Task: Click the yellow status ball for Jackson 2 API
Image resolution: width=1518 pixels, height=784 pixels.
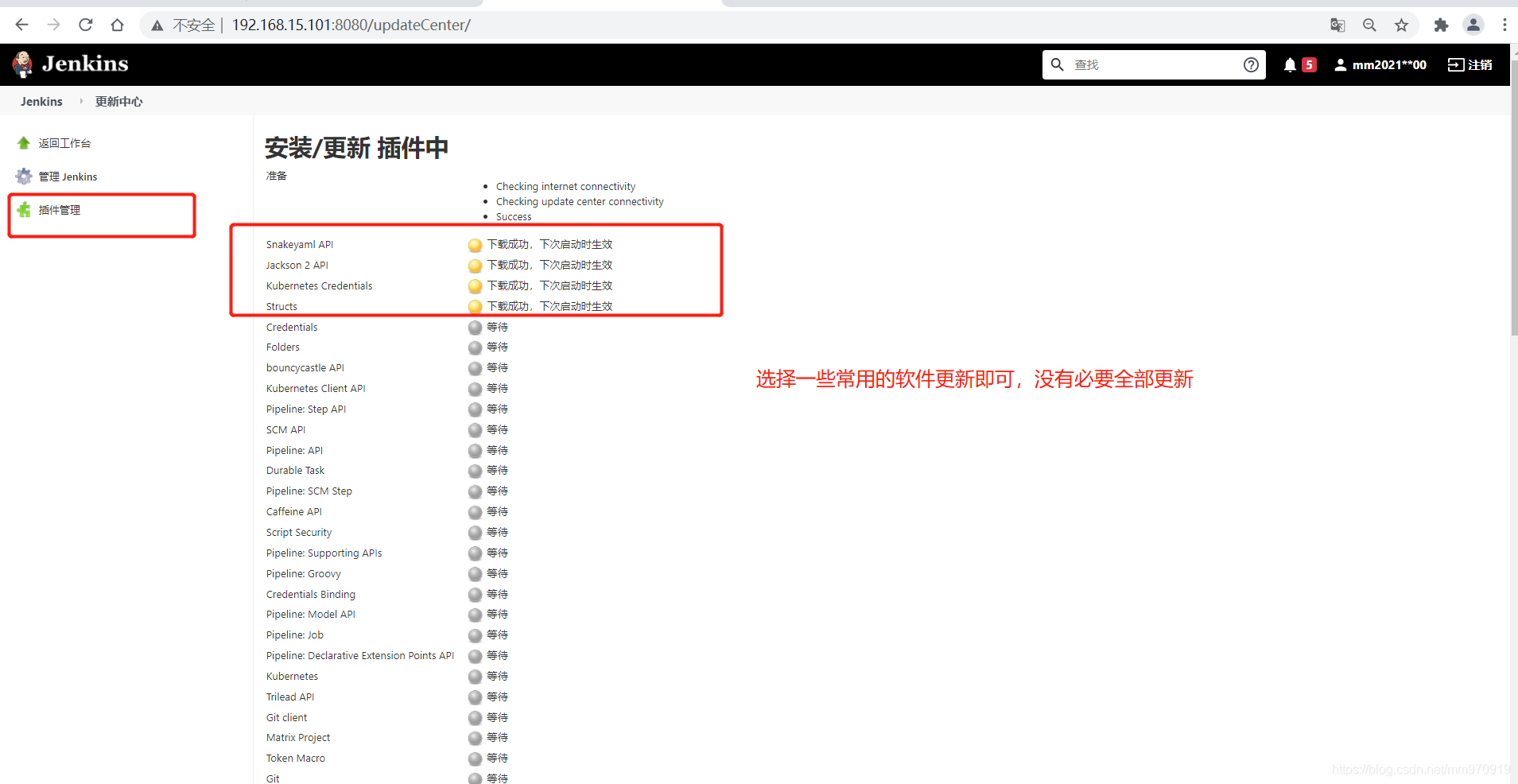Action: (476, 266)
